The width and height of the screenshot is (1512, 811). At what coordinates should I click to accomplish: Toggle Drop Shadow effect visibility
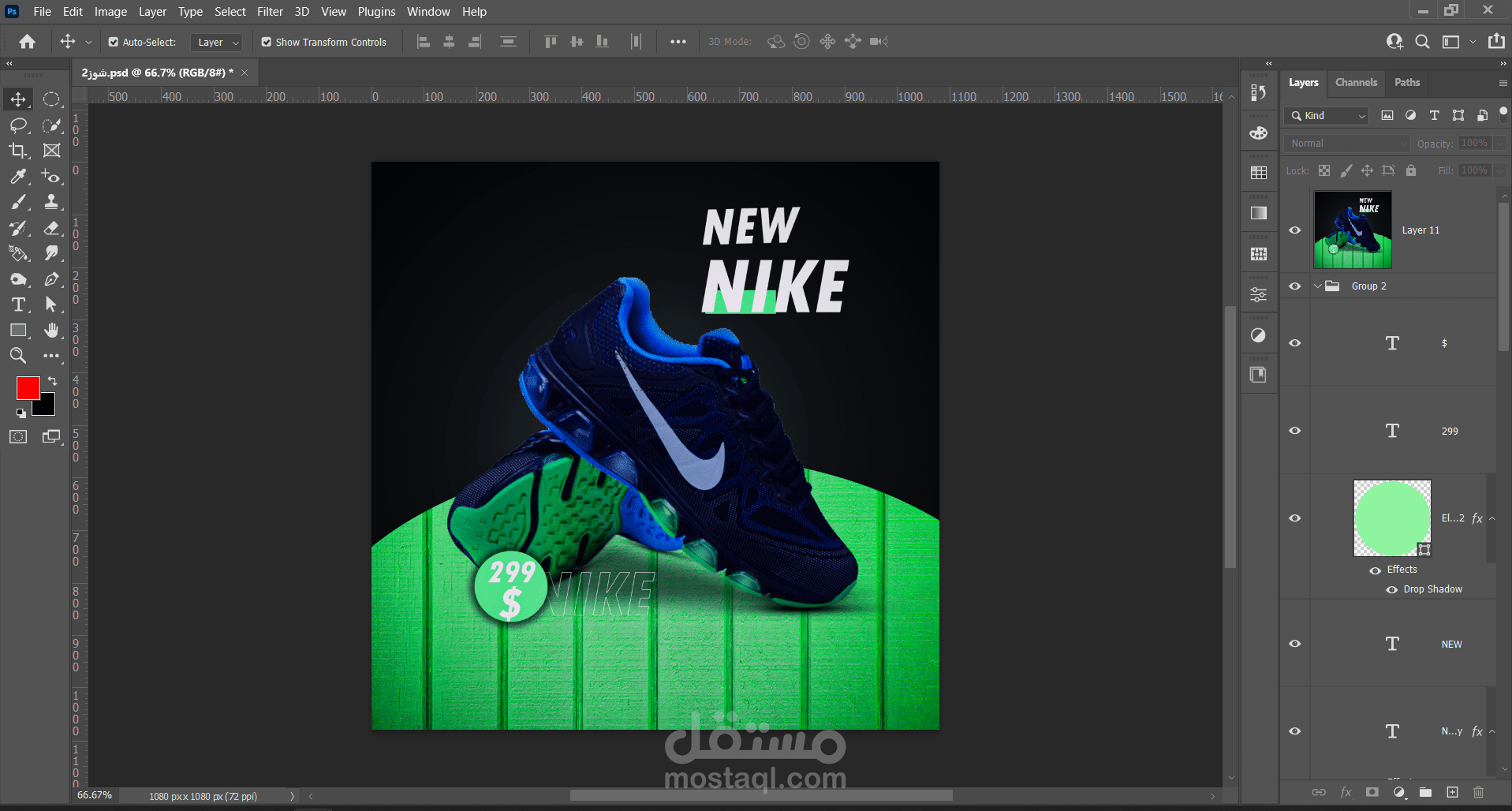[x=1392, y=589]
